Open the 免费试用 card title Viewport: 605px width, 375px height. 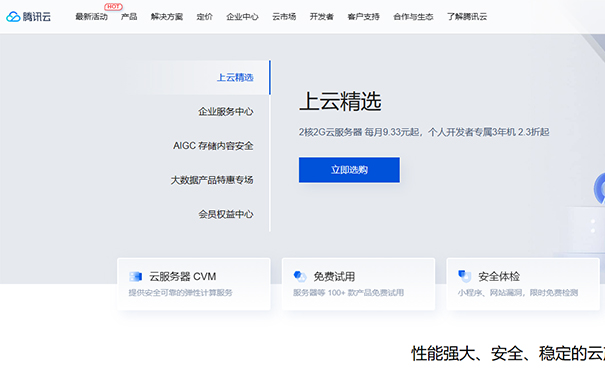334,277
